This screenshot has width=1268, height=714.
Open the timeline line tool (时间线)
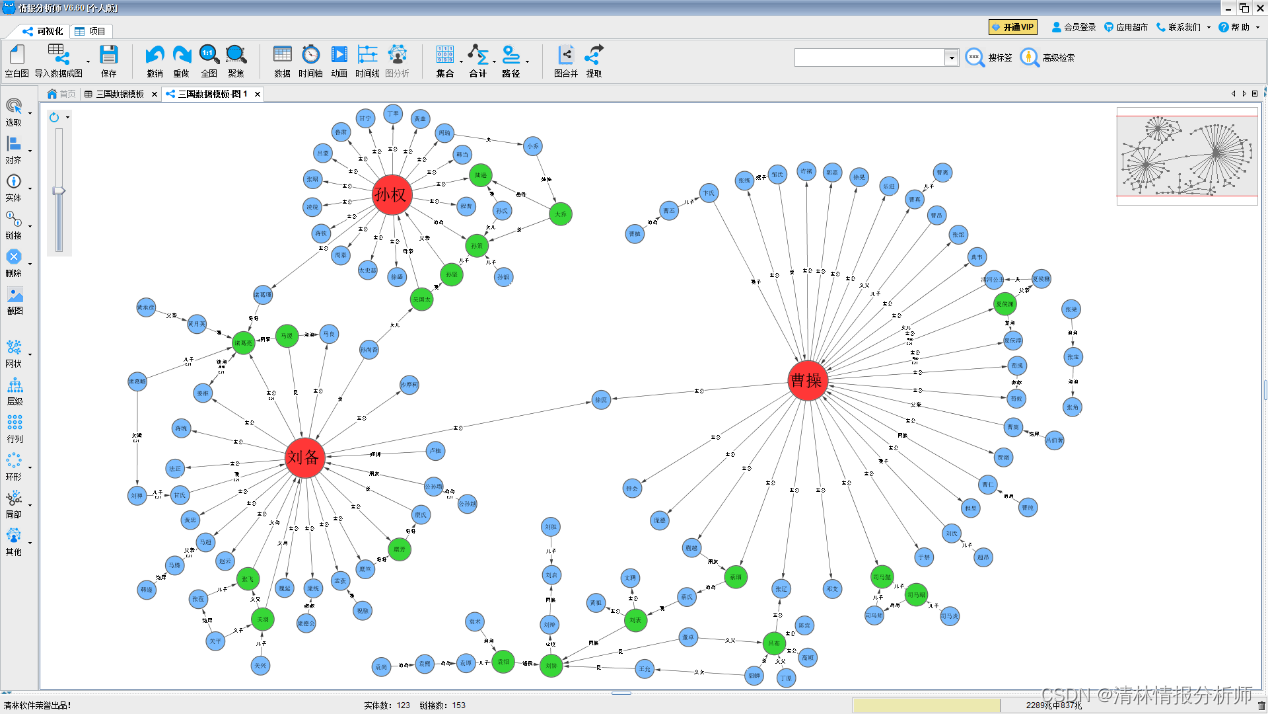coord(367,59)
